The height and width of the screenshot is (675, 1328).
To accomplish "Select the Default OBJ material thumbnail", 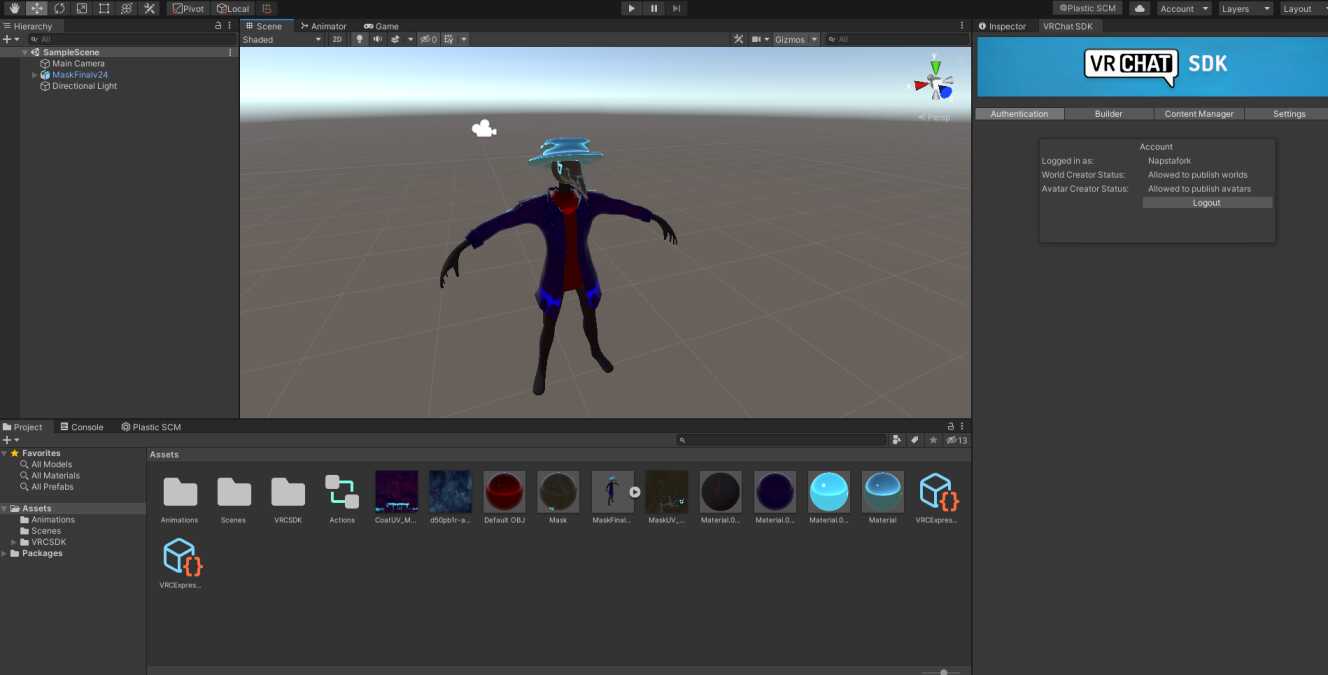I will (x=504, y=492).
